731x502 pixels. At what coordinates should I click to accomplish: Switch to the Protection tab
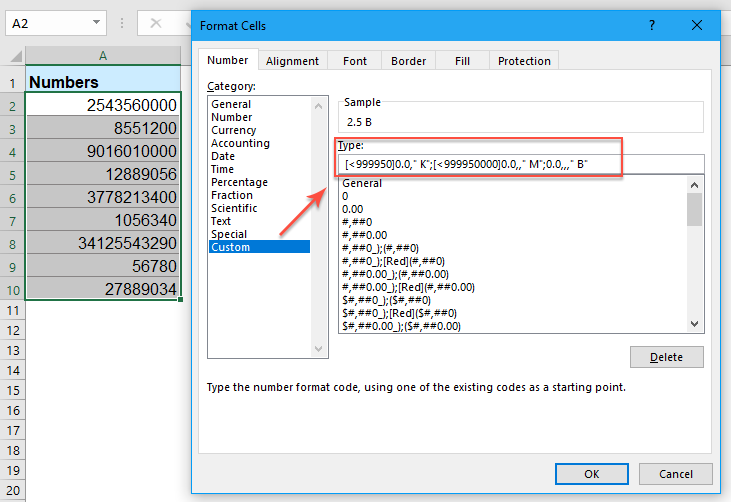click(x=524, y=61)
